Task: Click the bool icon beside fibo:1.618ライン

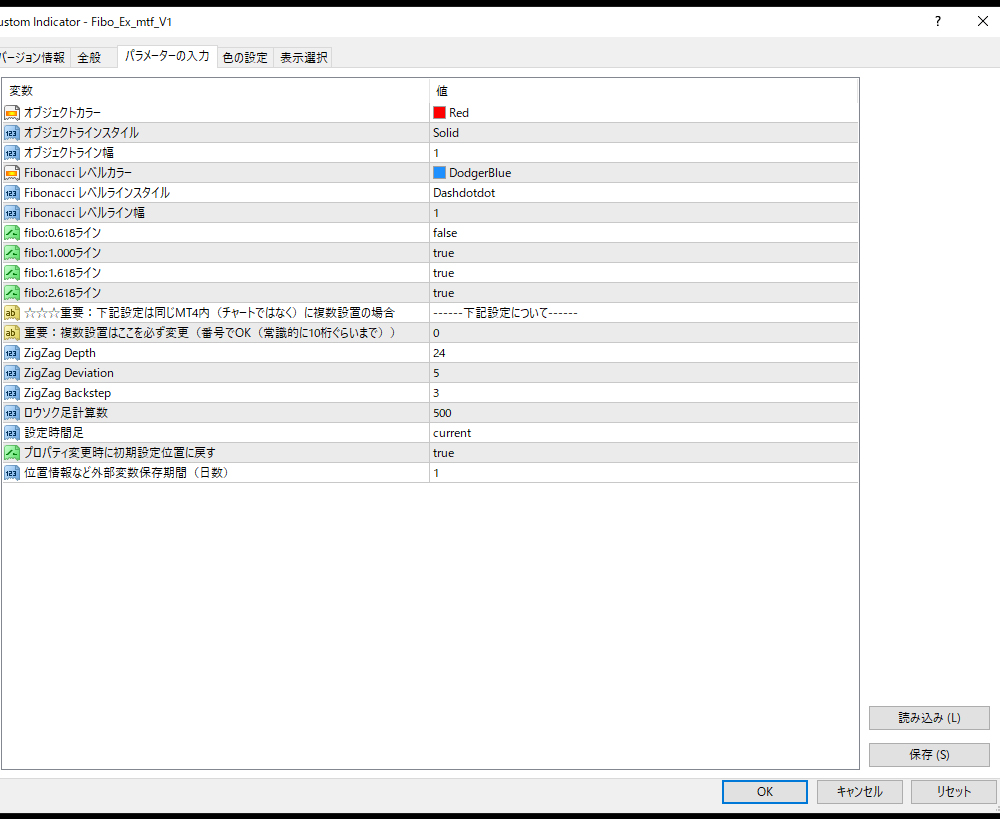Action: [x=12, y=273]
